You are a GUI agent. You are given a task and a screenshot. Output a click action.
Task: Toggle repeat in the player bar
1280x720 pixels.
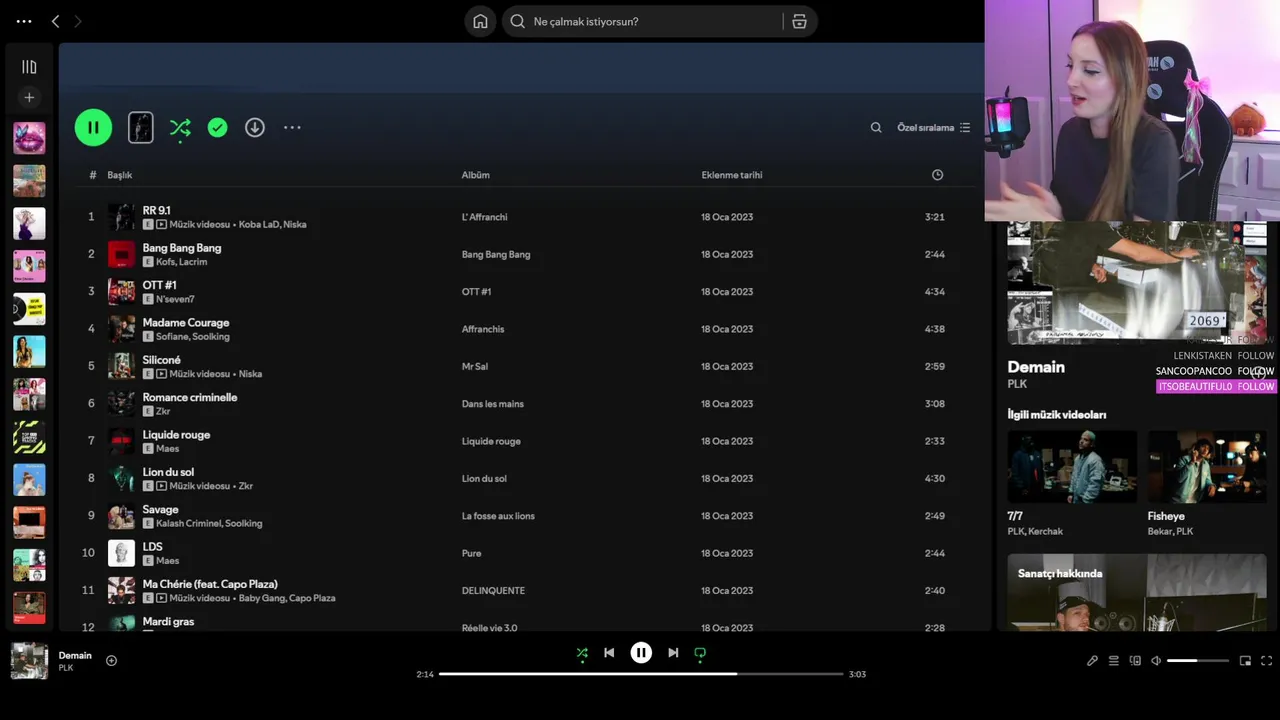[700, 653]
